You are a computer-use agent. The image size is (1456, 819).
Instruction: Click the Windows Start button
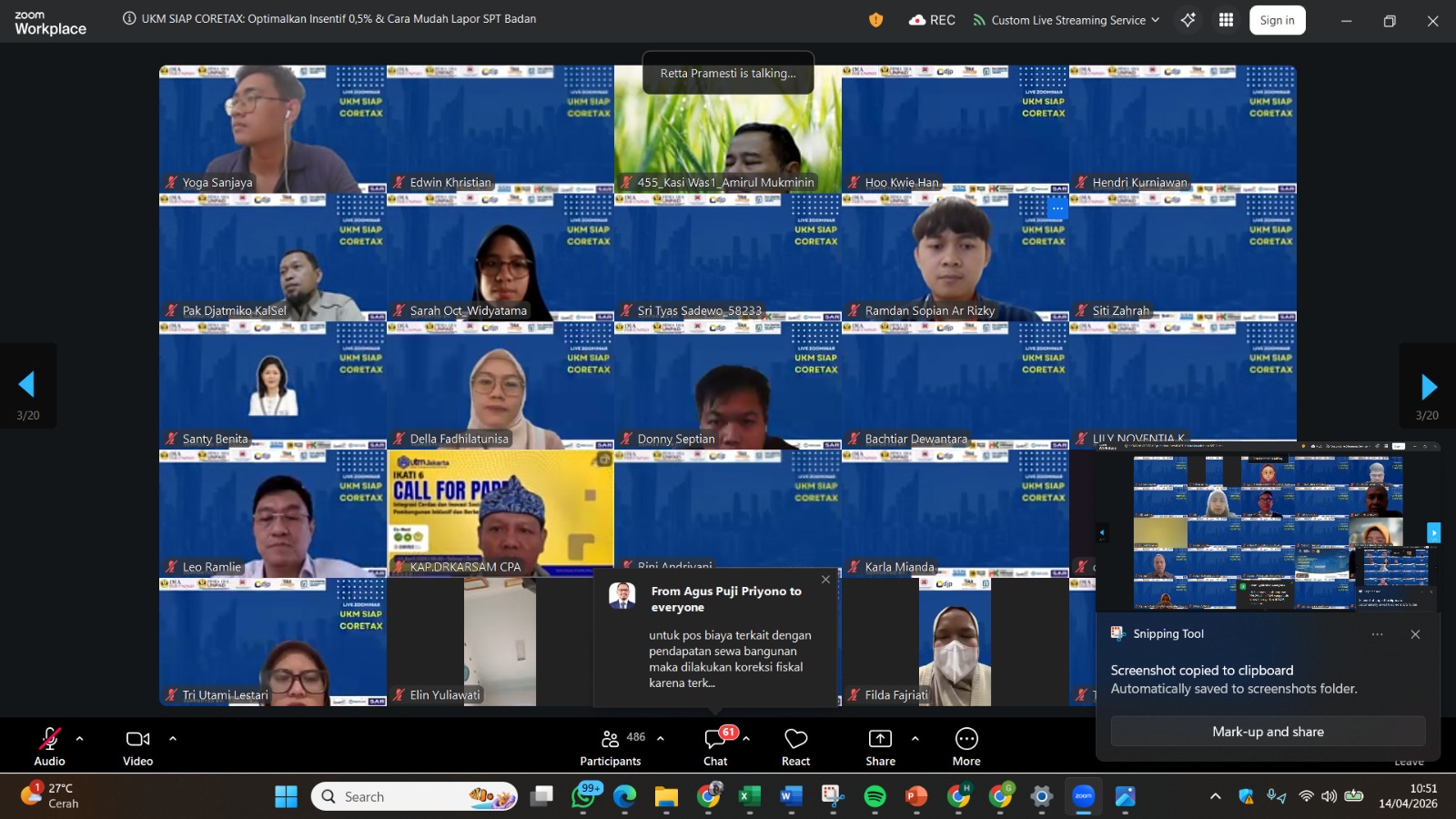287,797
